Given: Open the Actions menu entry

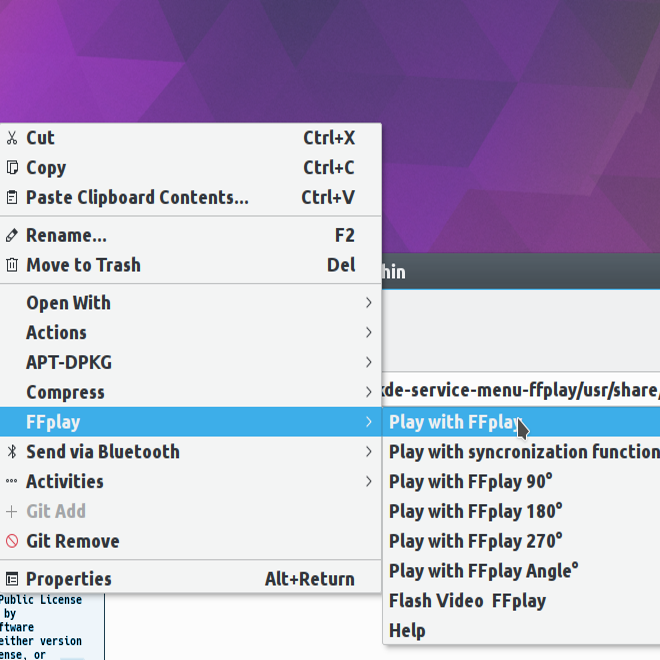Looking at the screenshot, I should 191,333.
